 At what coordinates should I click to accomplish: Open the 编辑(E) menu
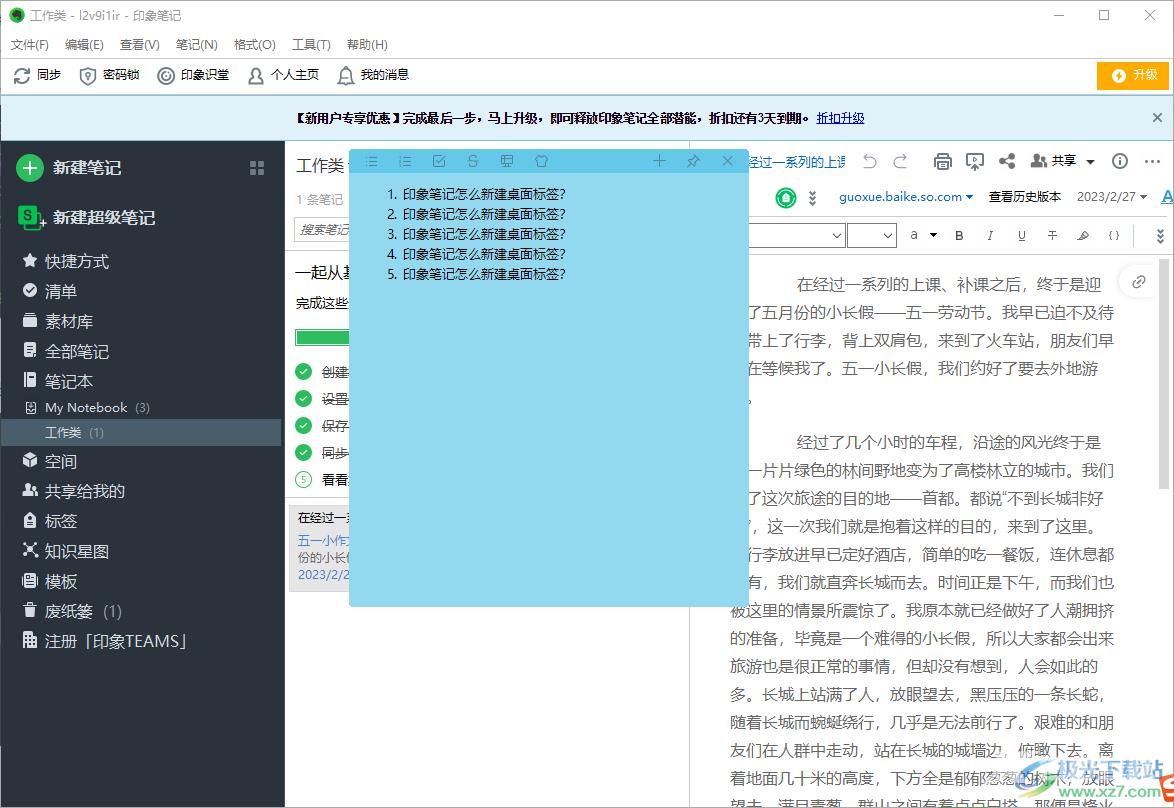84,45
